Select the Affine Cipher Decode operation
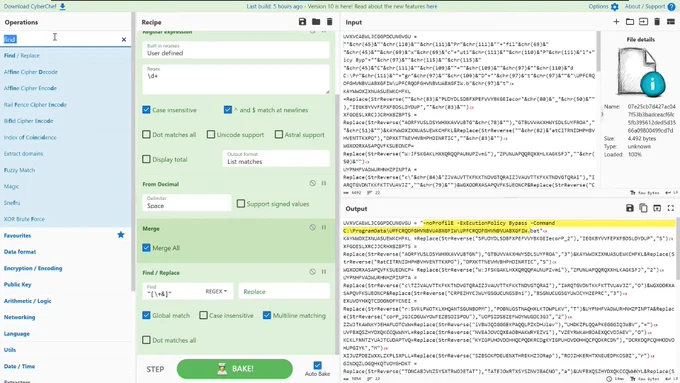This screenshot has height=383, width=680. click(x=65, y=72)
